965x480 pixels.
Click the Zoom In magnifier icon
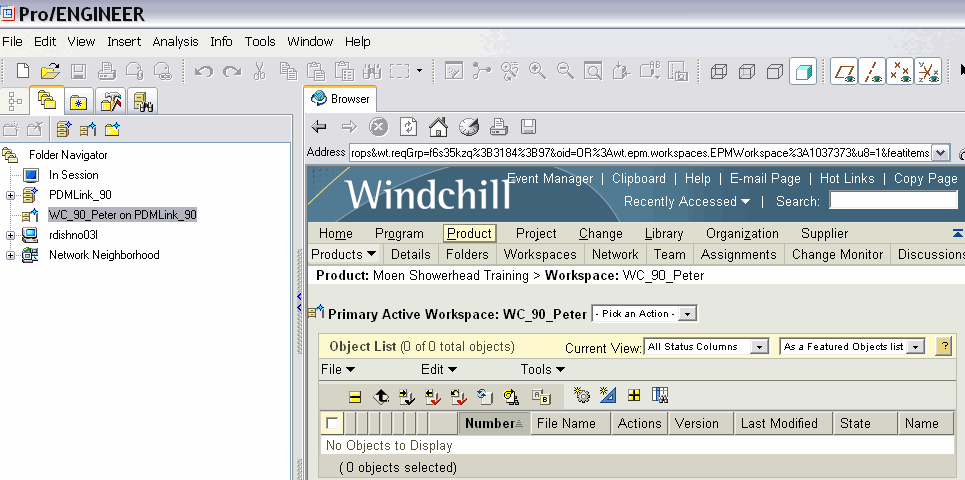(x=537, y=71)
